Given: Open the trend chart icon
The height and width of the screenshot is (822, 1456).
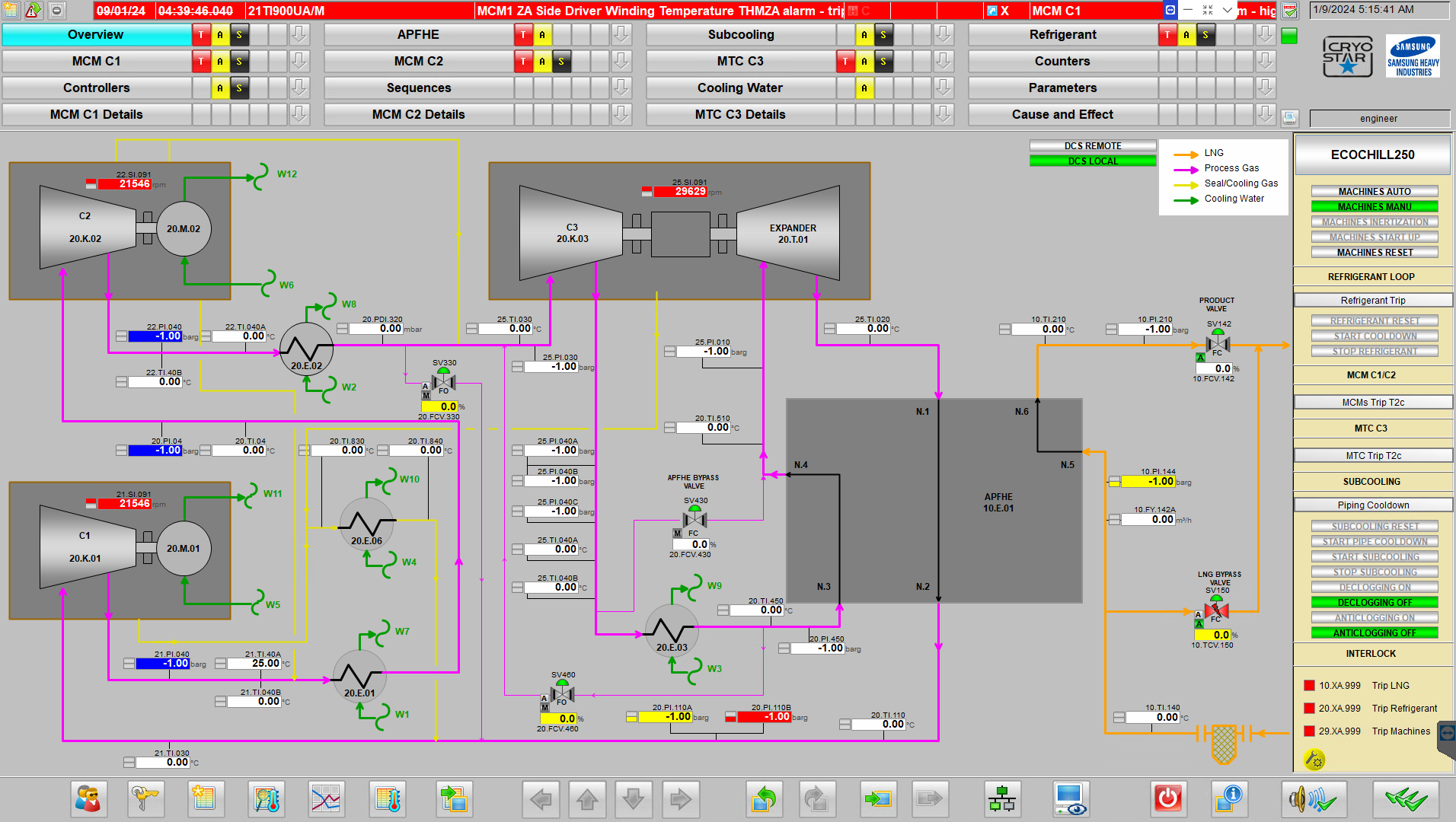Looking at the screenshot, I should pos(326,798).
